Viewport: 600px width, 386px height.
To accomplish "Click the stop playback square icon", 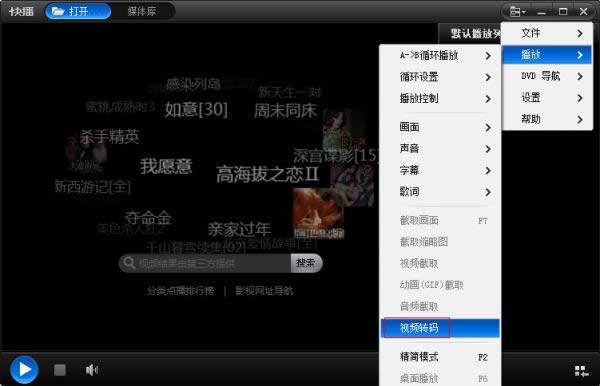I will pyautogui.click(x=60, y=370).
